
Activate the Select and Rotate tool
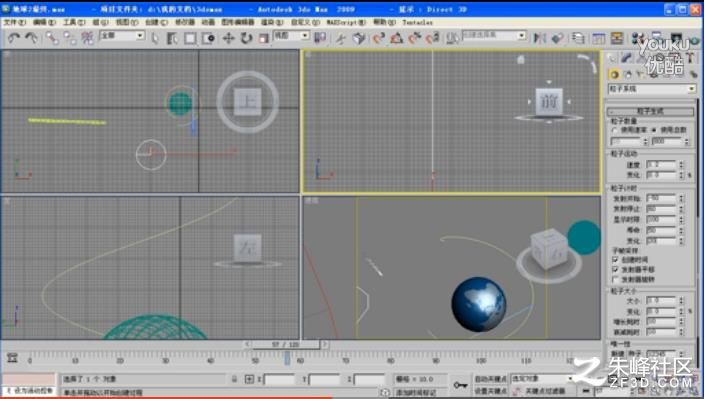(x=246, y=38)
